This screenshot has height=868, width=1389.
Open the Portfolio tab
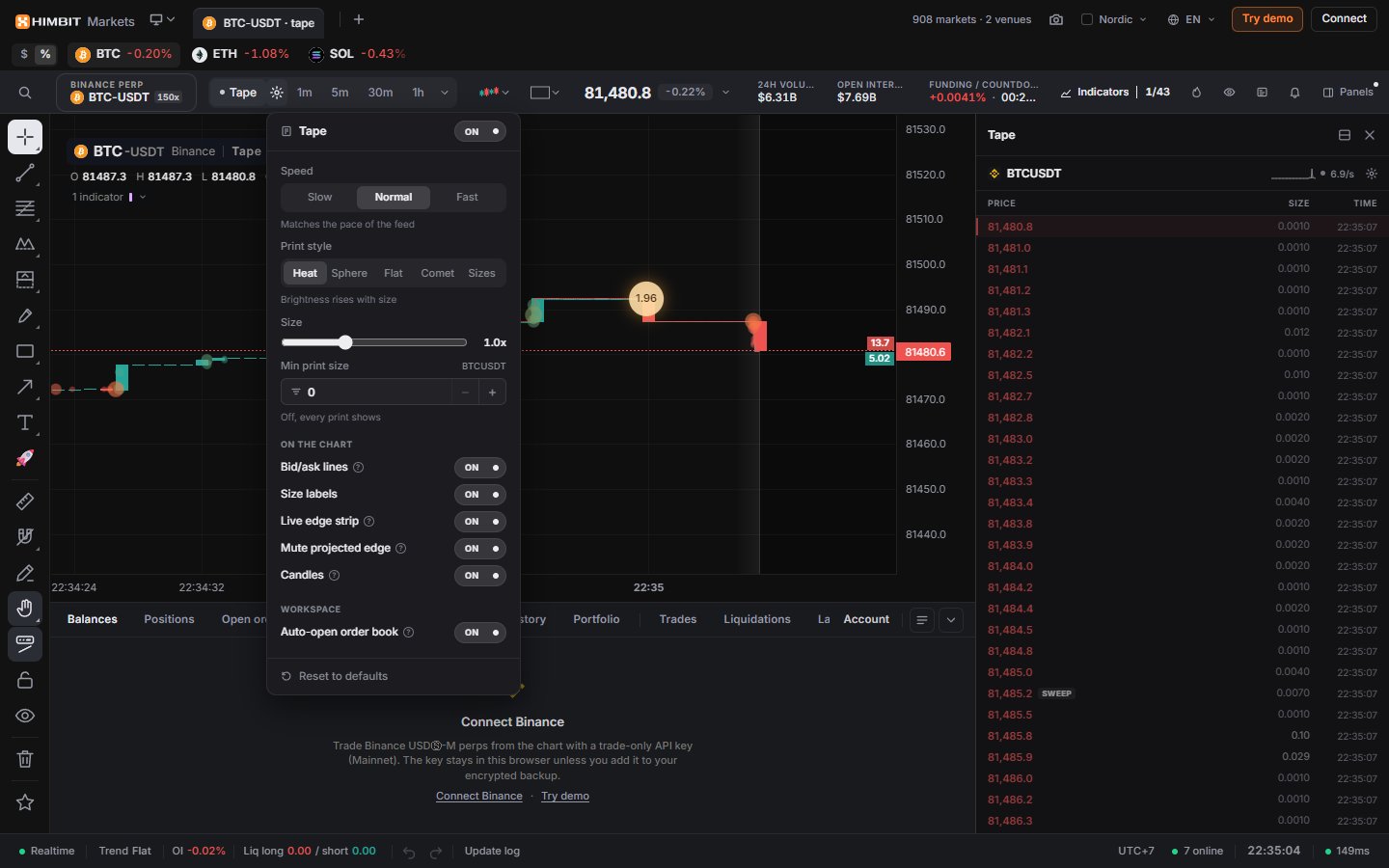tap(596, 619)
